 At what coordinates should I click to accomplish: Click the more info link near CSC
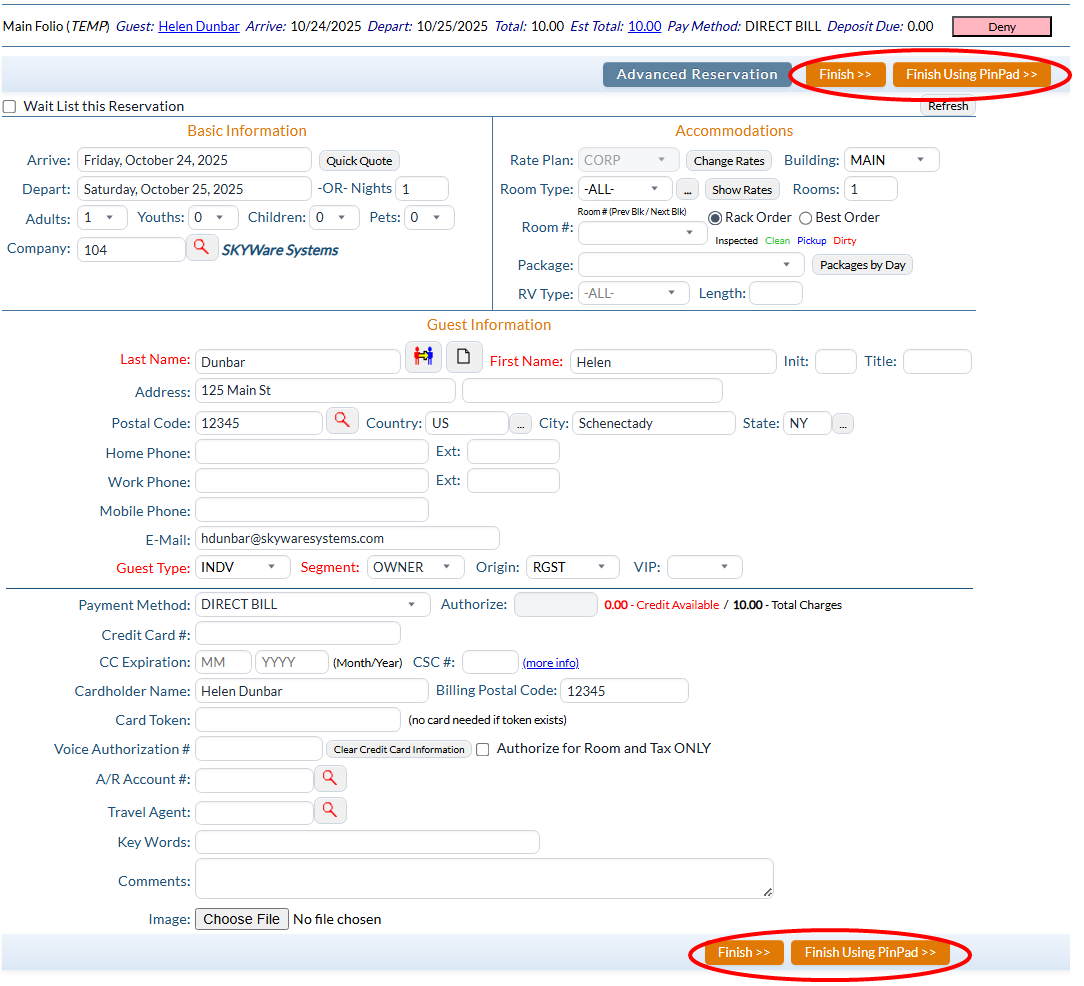[x=550, y=663]
